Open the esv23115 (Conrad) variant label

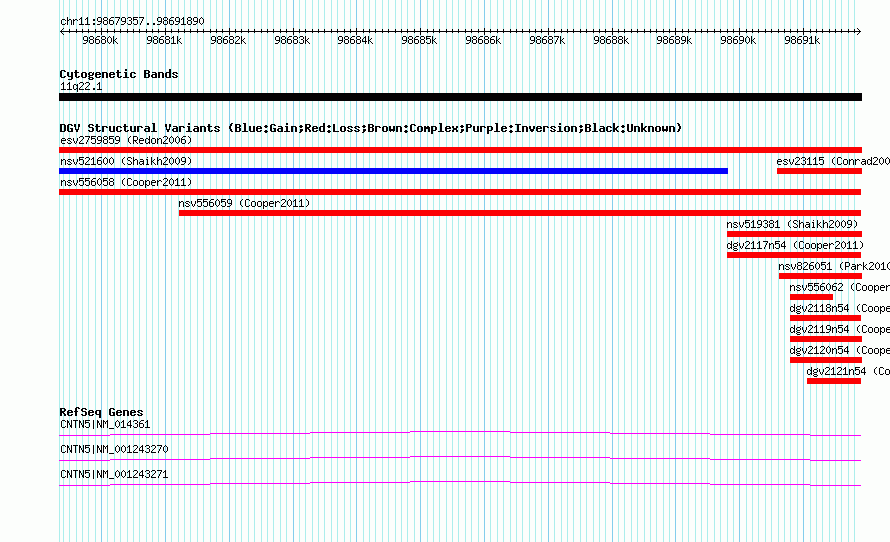[x=833, y=161]
